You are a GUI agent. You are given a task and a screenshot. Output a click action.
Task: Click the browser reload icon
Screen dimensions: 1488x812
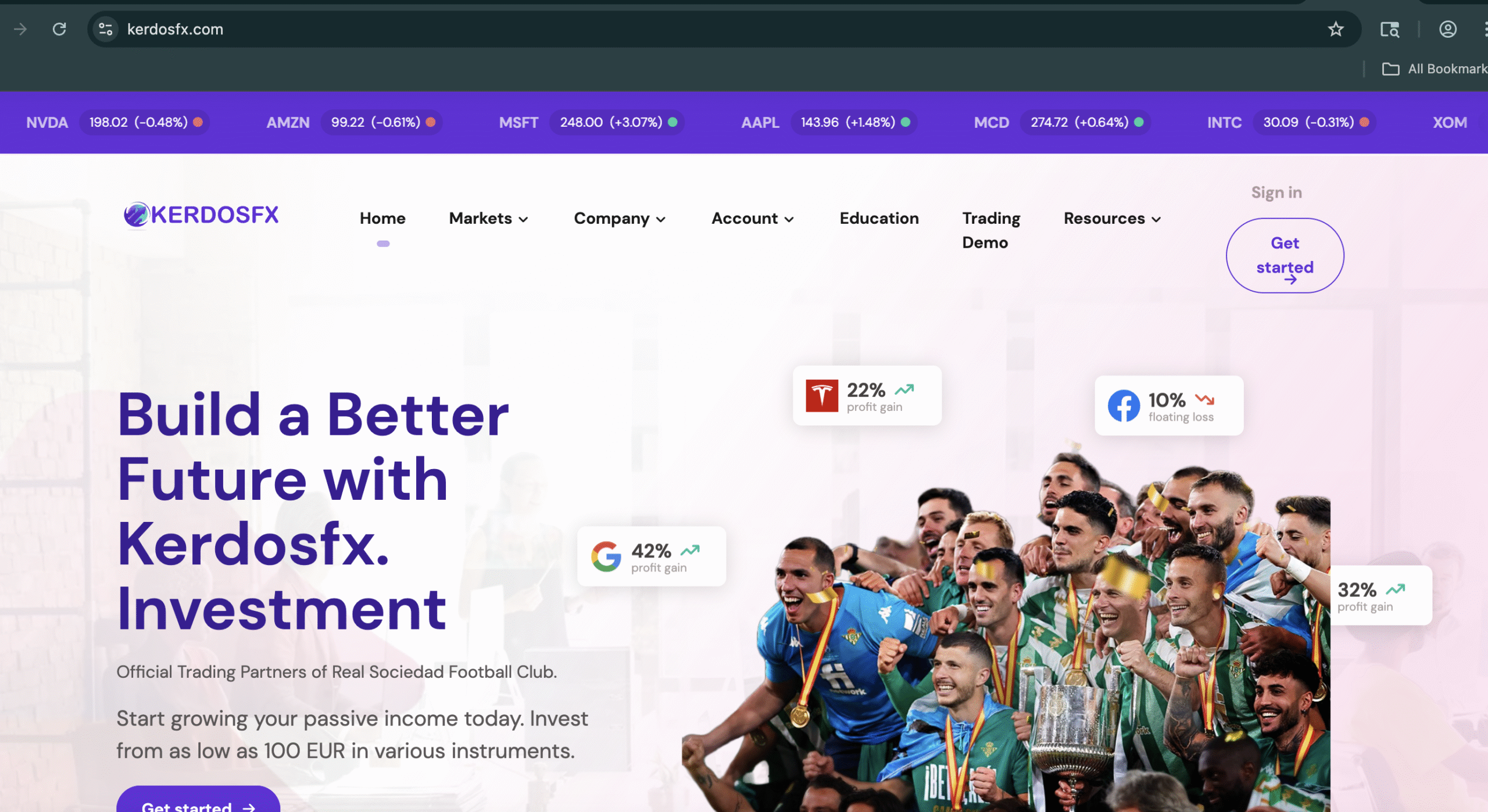pos(59,29)
